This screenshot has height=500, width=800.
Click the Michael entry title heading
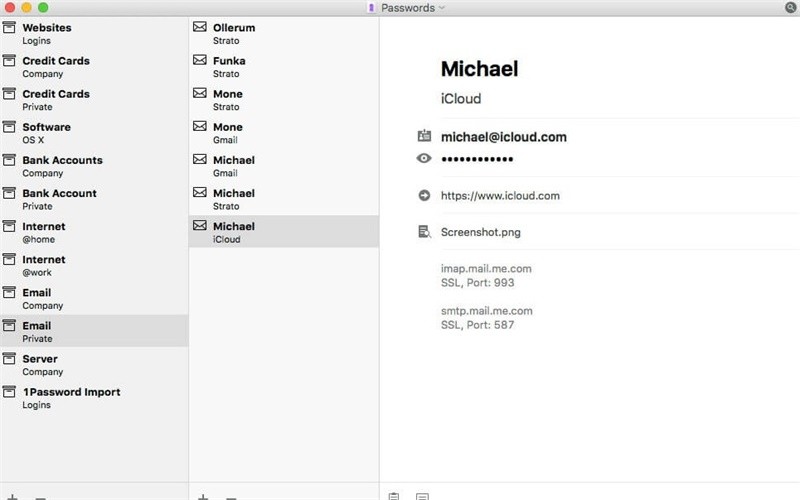pyautogui.click(x=480, y=69)
